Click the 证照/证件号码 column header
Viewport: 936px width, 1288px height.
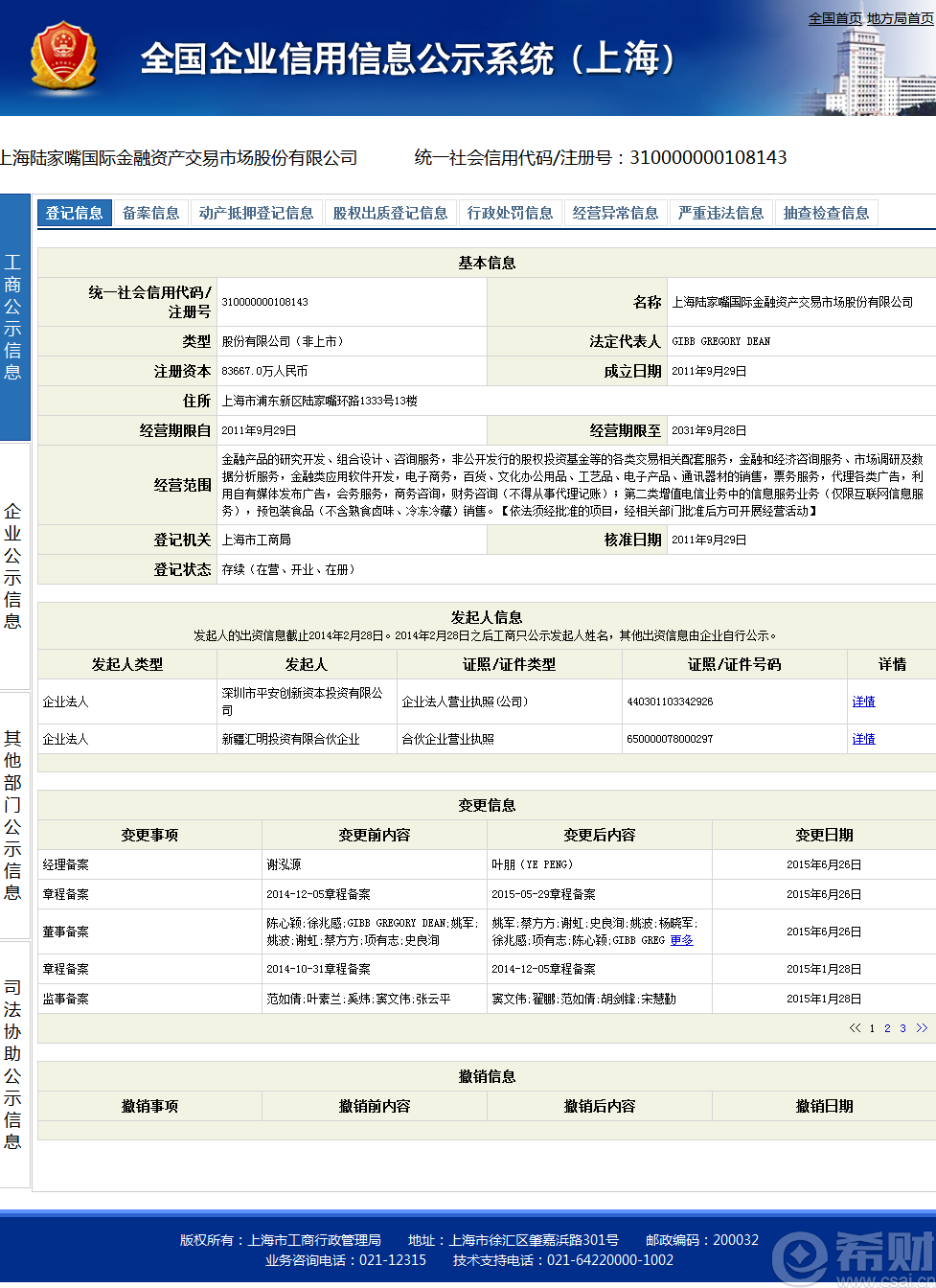[x=734, y=664]
